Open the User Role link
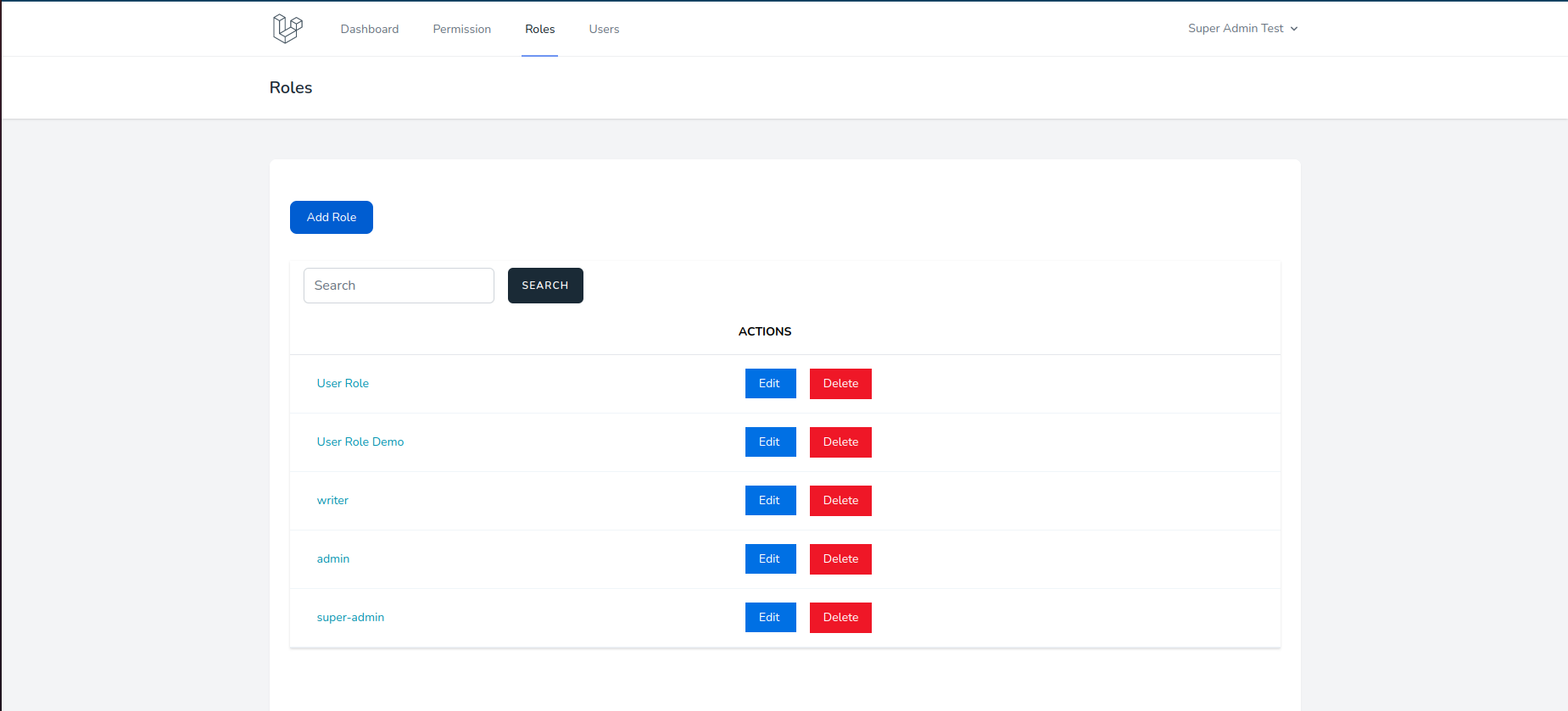 point(343,384)
